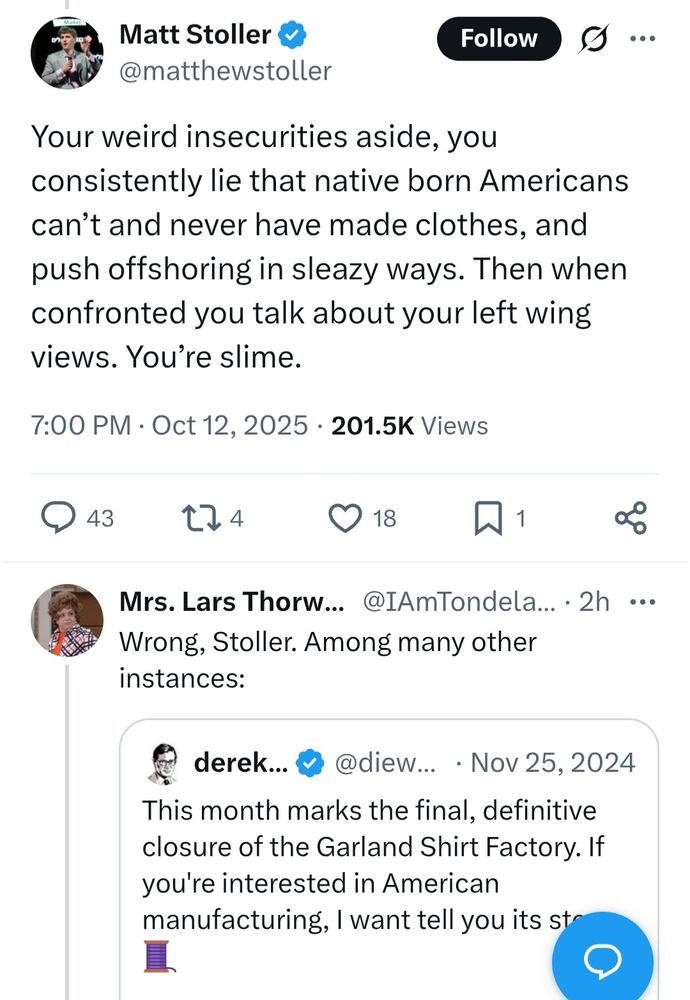The image size is (690, 1000).
Task: Click derek's verified badge in quoted tweet
Action: [311, 763]
